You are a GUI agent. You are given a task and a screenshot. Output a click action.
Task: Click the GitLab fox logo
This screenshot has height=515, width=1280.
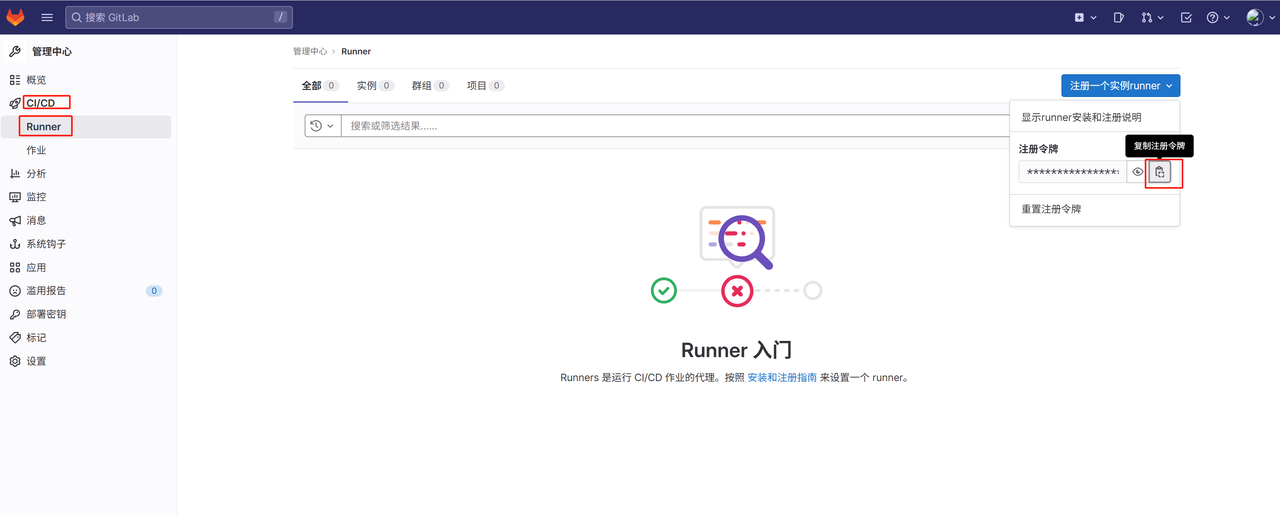click(x=15, y=17)
